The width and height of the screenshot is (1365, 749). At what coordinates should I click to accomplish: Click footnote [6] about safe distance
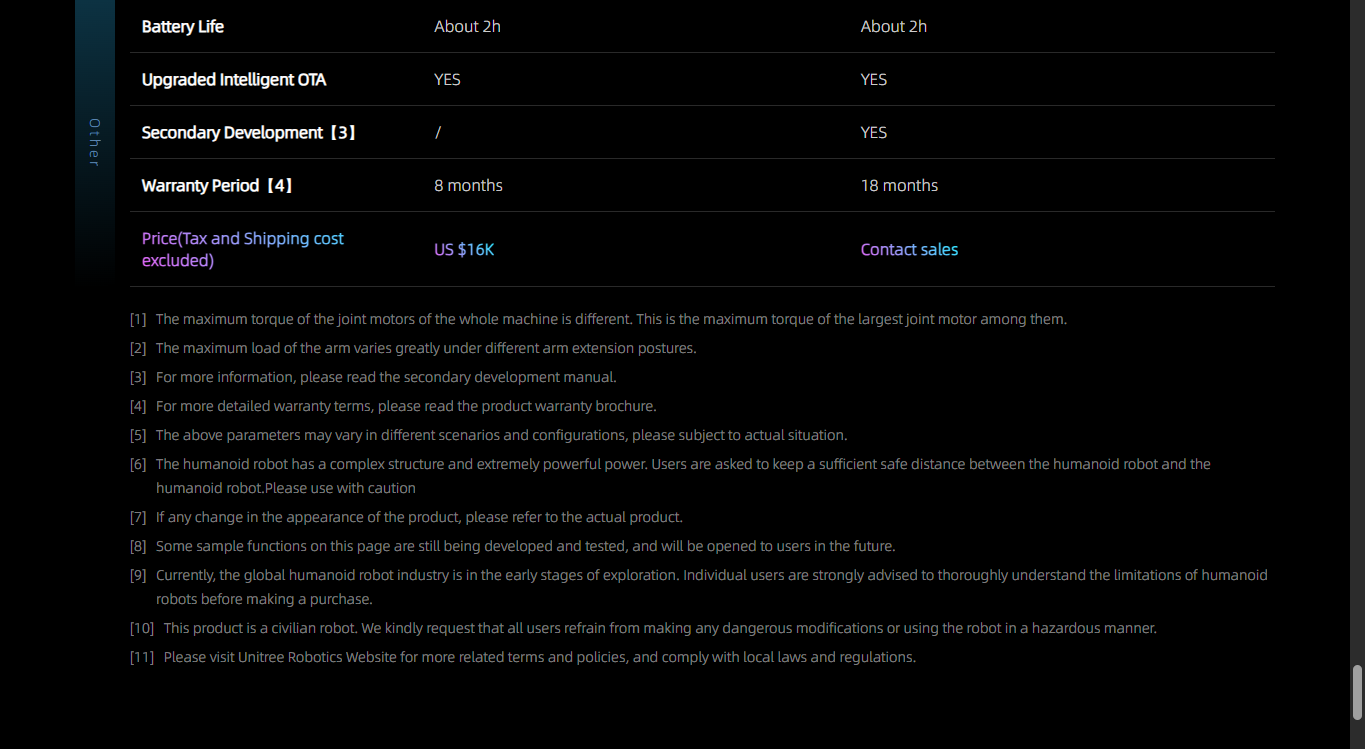pos(682,464)
